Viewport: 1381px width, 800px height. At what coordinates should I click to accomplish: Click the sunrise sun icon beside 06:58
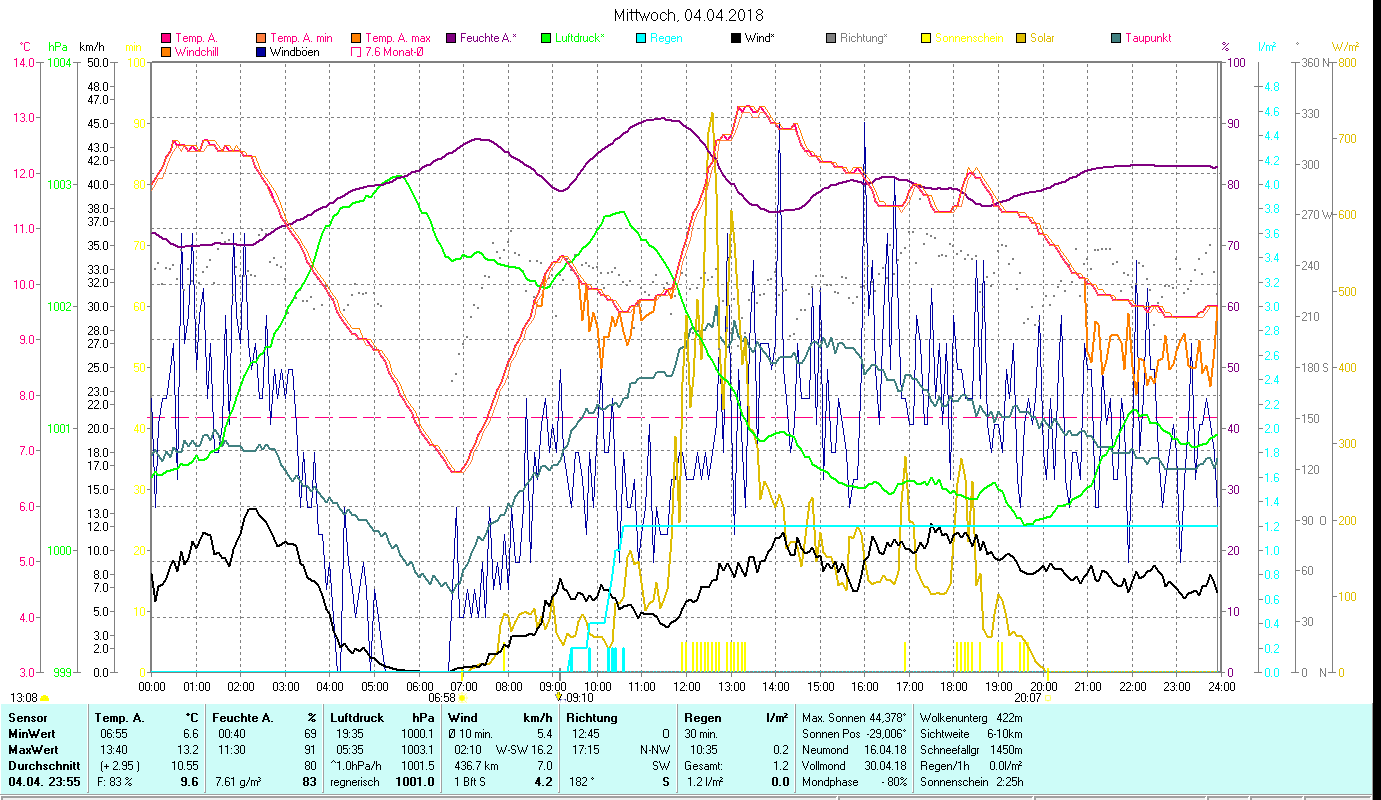coord(462,697)
